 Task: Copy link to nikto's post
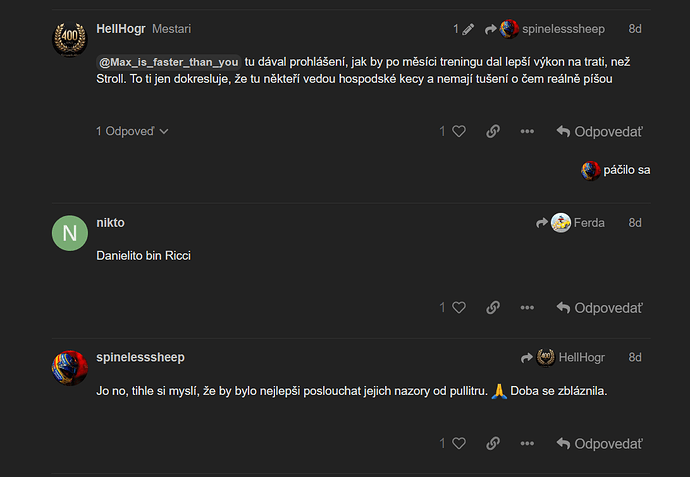pyautogui.click(x=493, y=307)
